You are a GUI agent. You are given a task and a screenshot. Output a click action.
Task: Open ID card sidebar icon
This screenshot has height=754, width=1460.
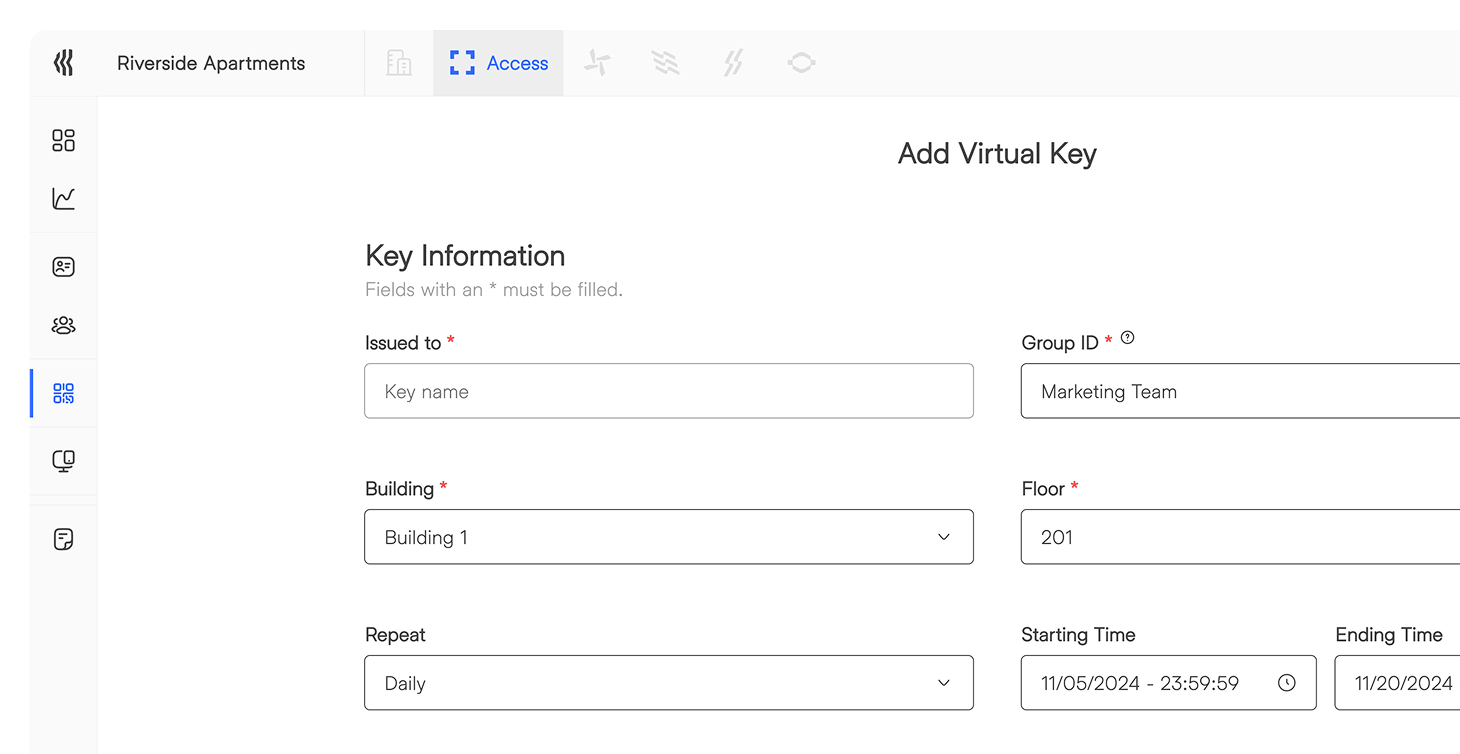[63, 267]
